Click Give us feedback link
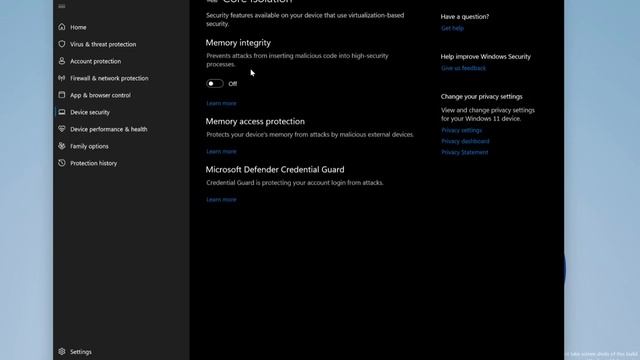Screen dimensions: 640x360 coord(463,68)
